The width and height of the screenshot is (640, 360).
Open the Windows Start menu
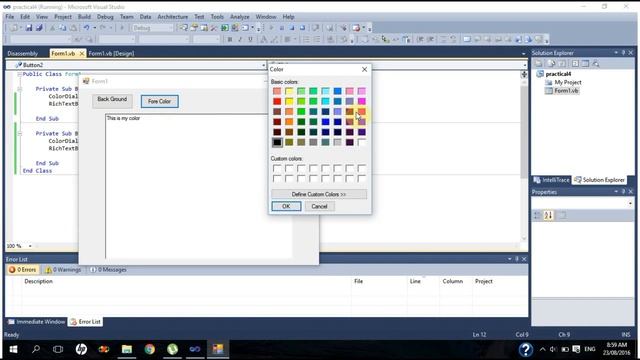tap(13, 349)
